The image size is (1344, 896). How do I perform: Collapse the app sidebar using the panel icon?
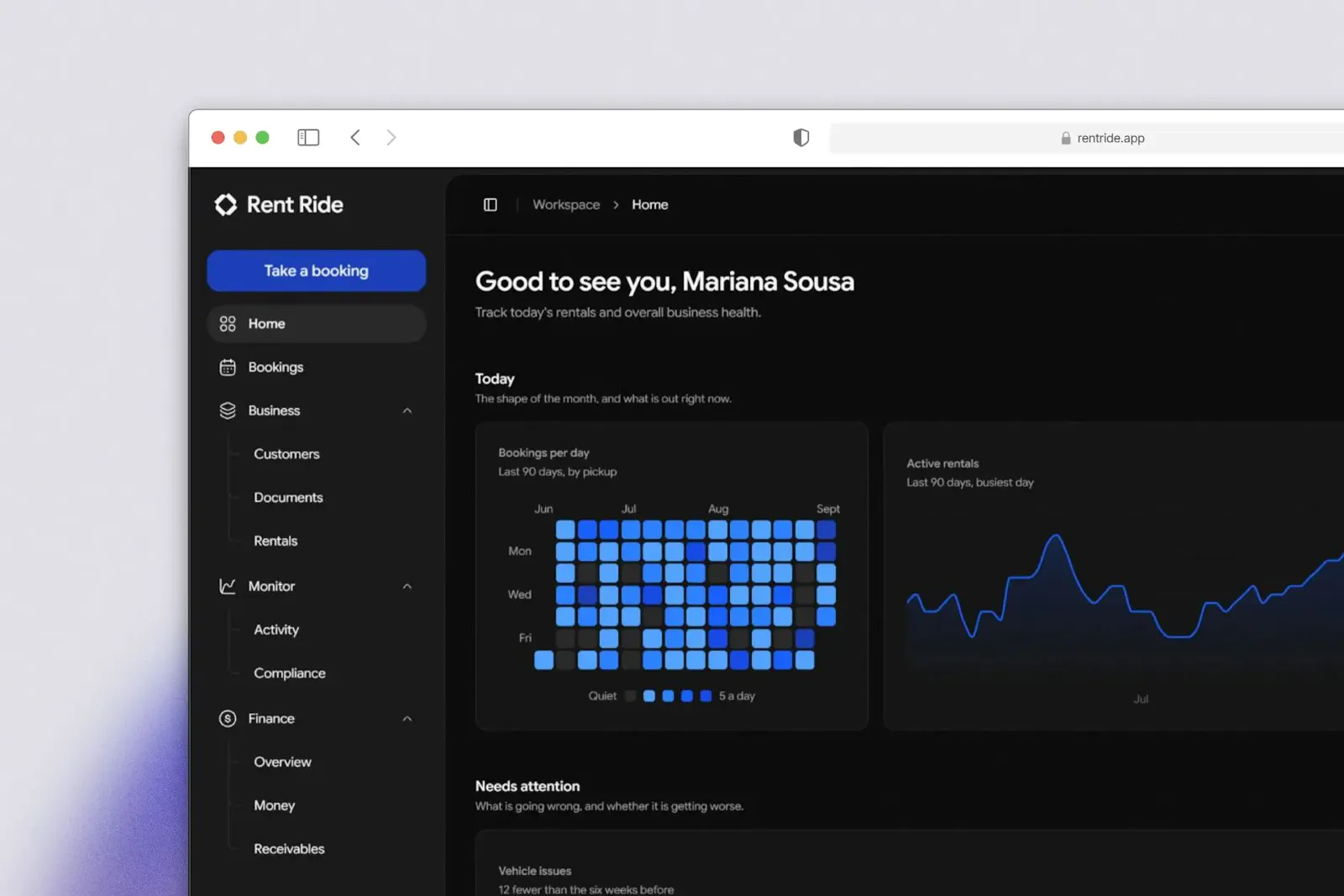(x=491, y=205)
